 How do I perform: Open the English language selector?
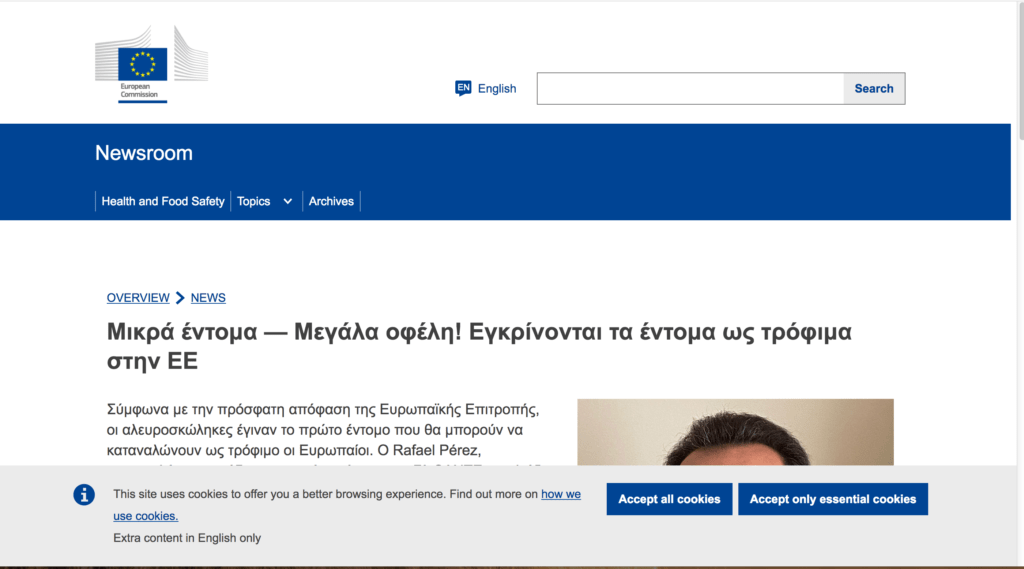point(485,88)
